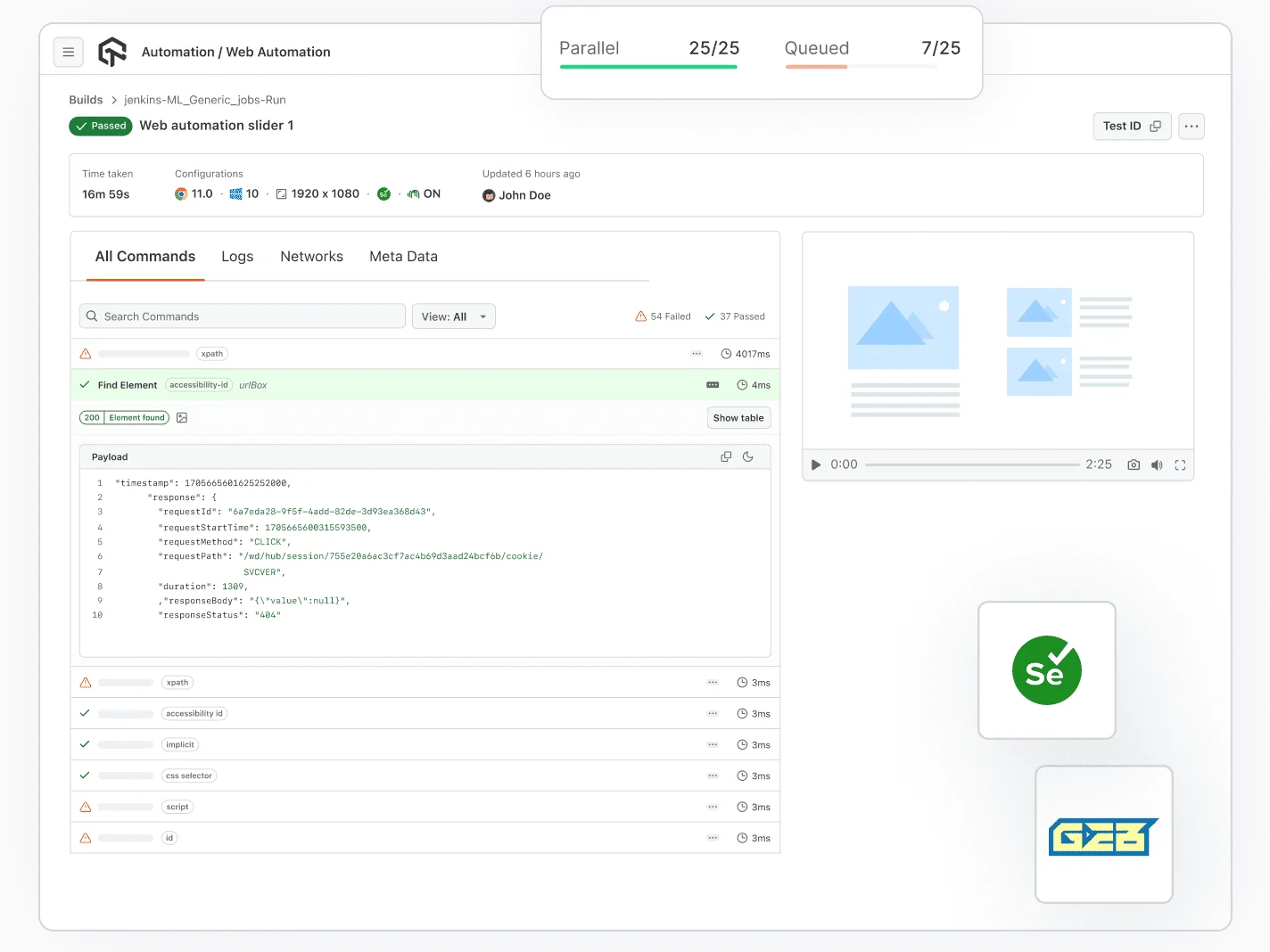Mute the test recording audio
The image size is (1270, 952).
click(1157, 464)
